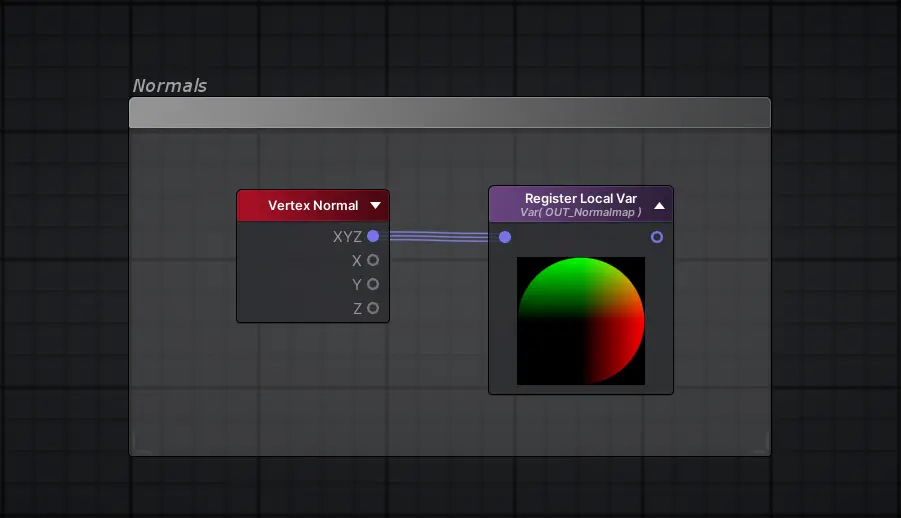Viewport: 901px width, 518px height.
Task: Click the Z output port on Vertex Normal
Action: [373, 308]
